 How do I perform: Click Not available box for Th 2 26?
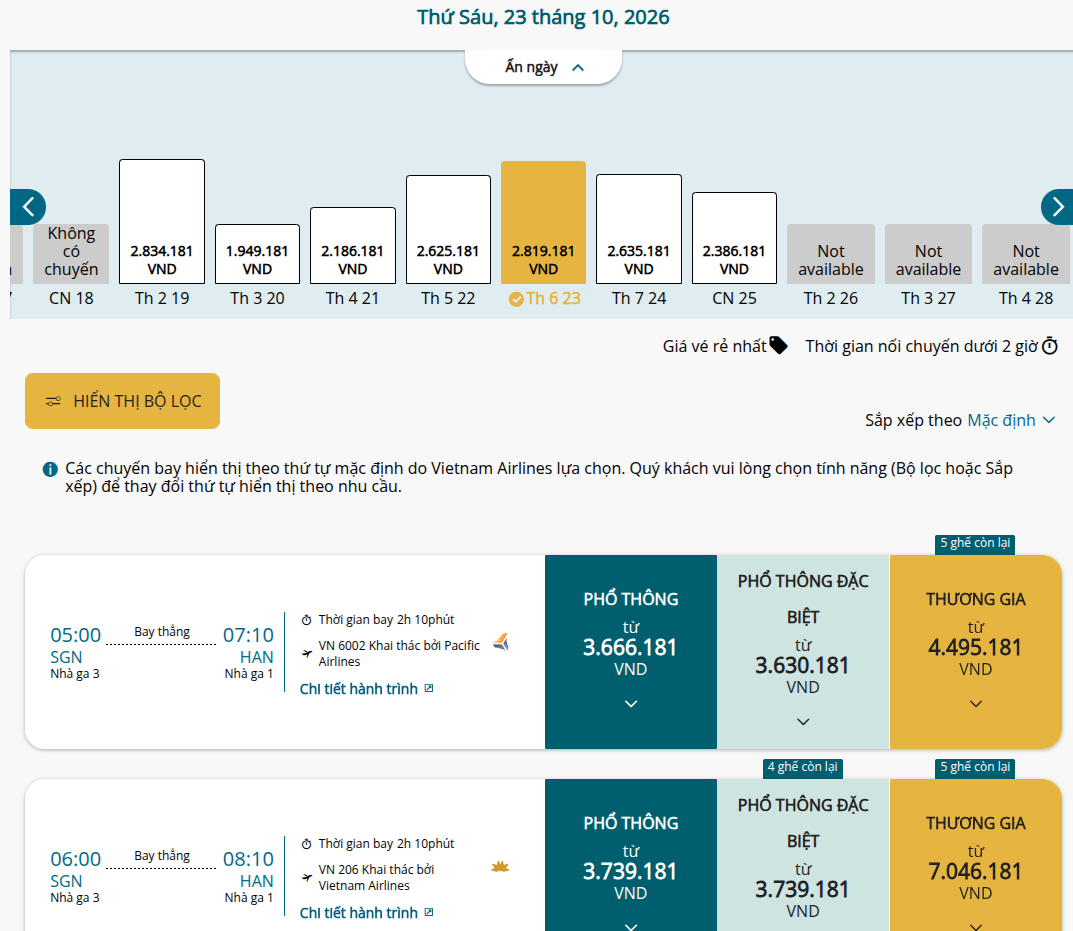click(831, 254)
